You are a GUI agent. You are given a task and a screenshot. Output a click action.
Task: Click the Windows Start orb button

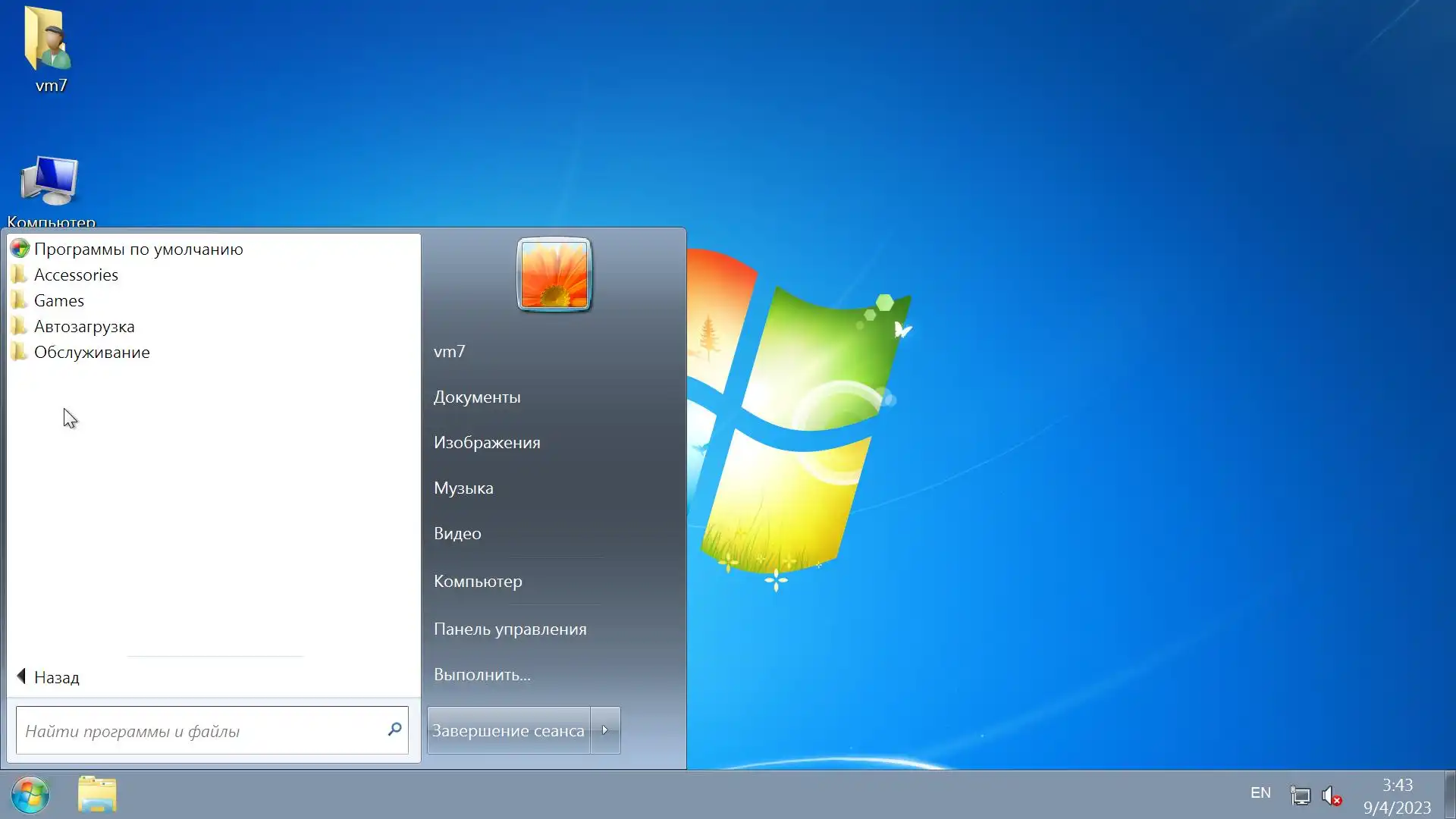click(x=30, y=795)
